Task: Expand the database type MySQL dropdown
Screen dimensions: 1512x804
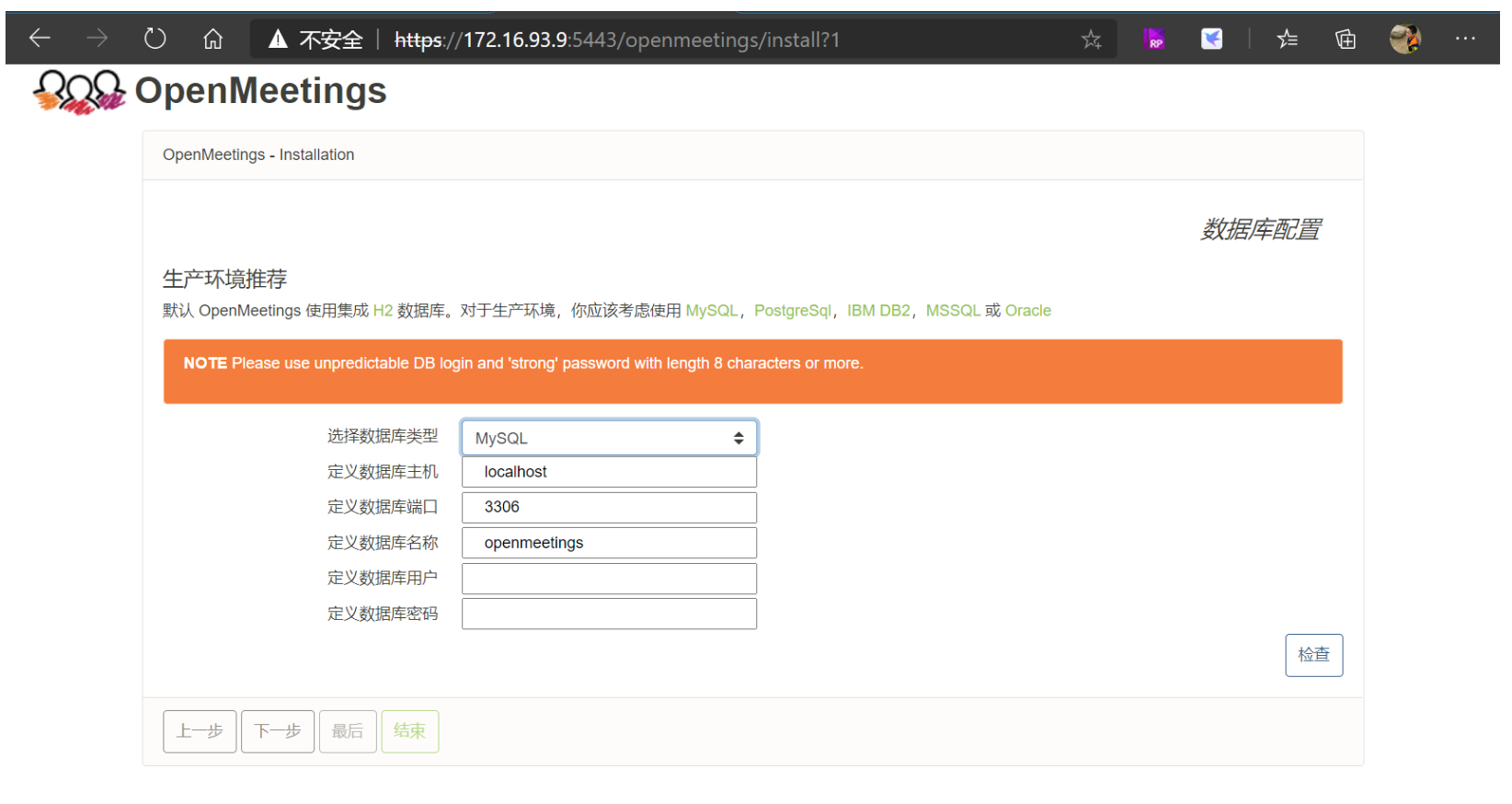Action: click(x=609, y=438)
